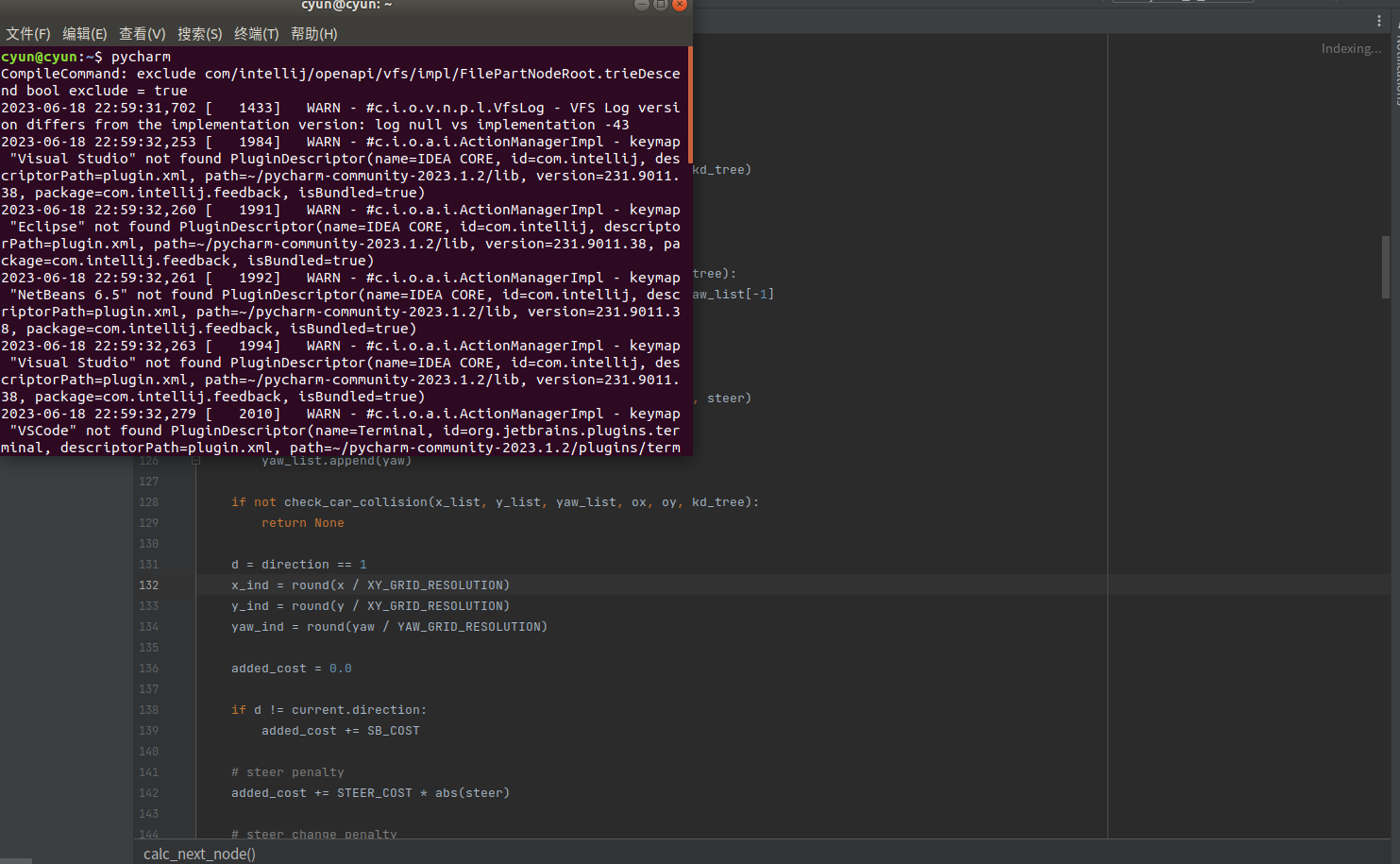Click the 'x_ind = round(x / XY_GRID_RESOLUTION)' line
This screenshot has height=864, width=1400.
(x=370, y=585)
